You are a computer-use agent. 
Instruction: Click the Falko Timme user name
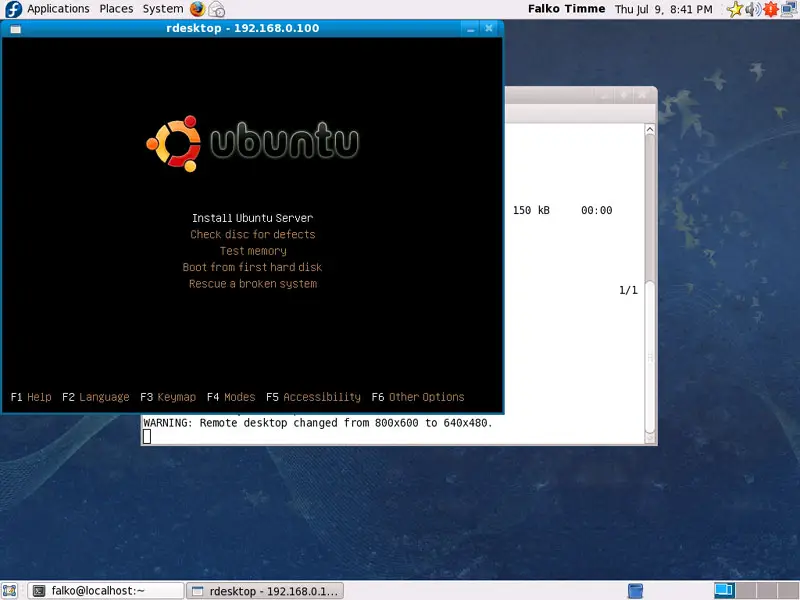coord(566,9)
